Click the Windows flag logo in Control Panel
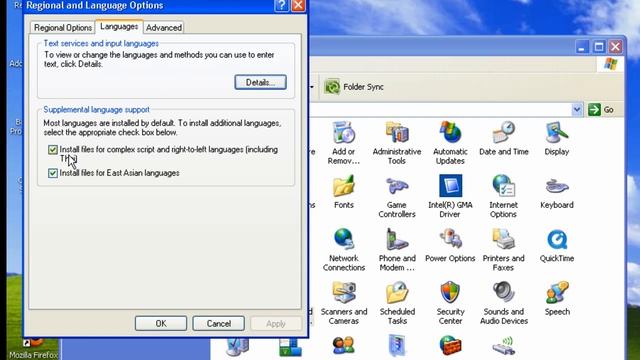Screen dimensions: 640x360 (610, 64)
